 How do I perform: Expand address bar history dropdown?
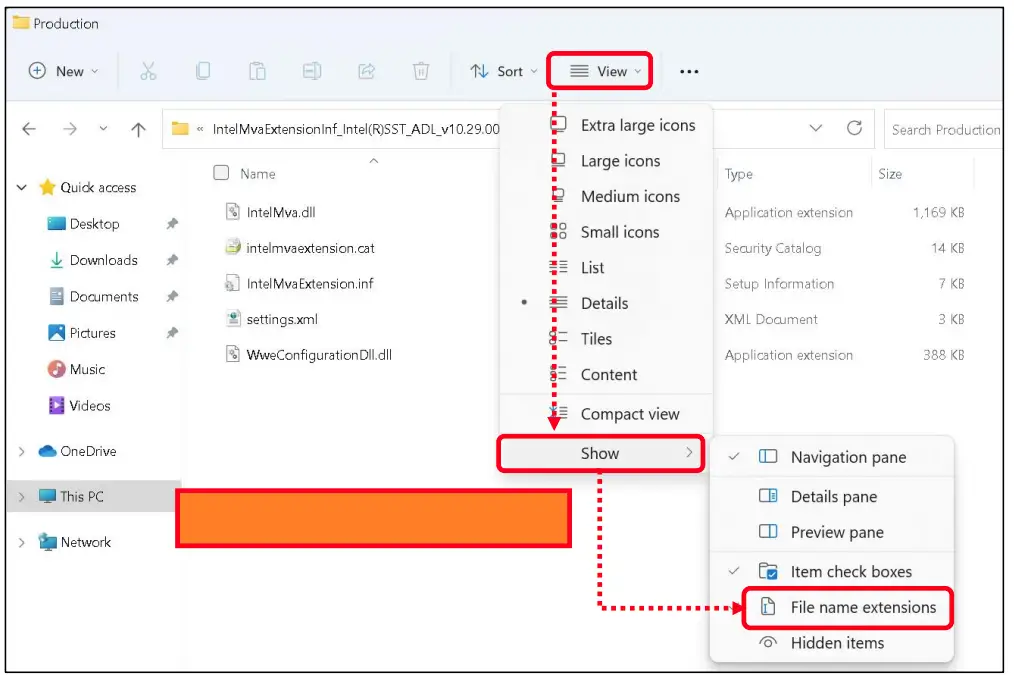[816, 128]
